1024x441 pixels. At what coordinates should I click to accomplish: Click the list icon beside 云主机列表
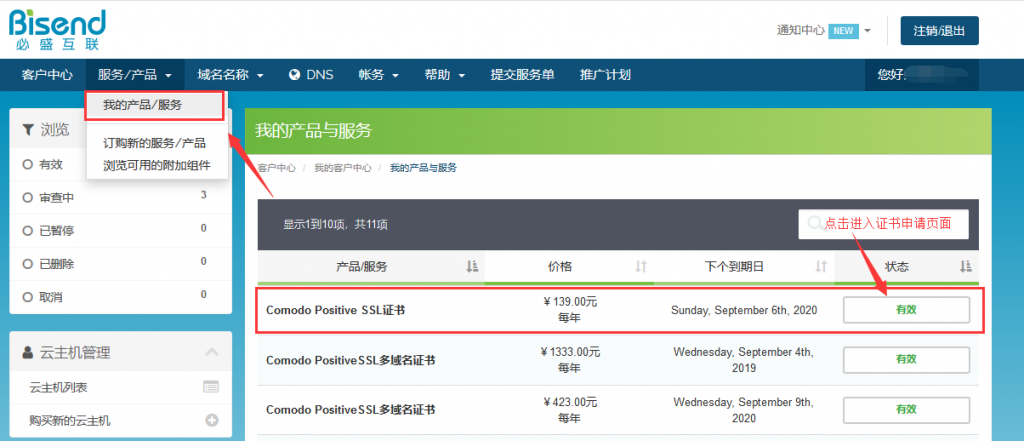[211, 387]
